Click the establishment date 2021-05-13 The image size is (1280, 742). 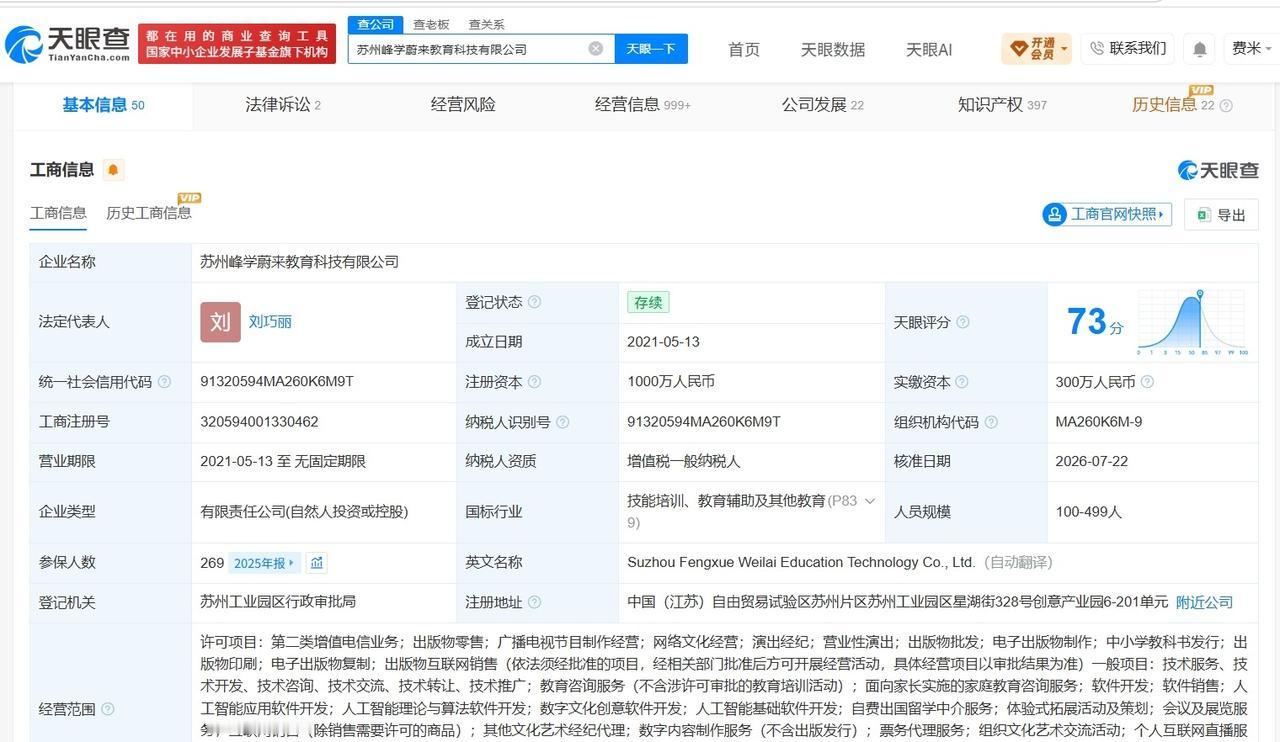[x=663, y=342]
